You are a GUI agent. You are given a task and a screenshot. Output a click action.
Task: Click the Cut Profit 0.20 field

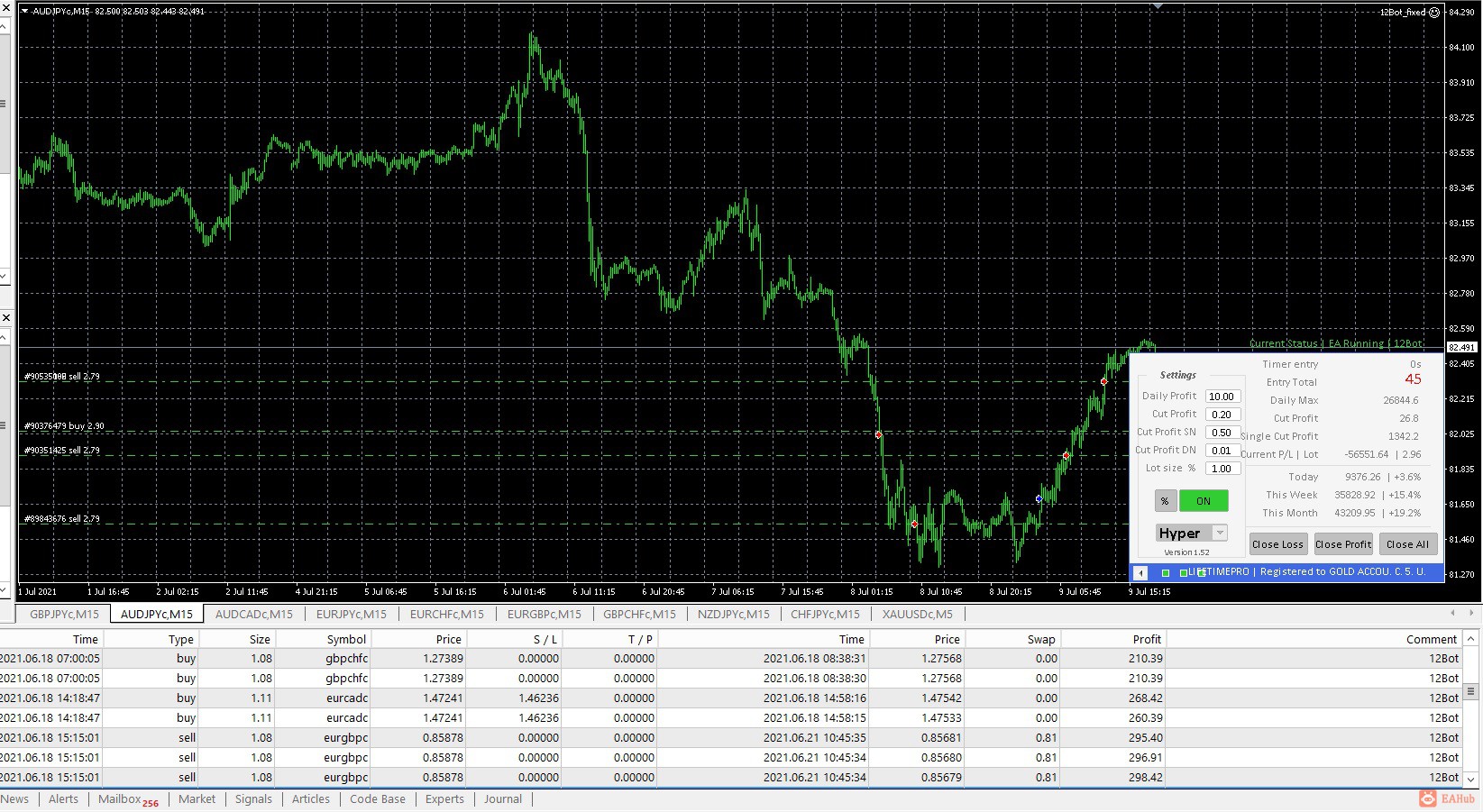1222,415
